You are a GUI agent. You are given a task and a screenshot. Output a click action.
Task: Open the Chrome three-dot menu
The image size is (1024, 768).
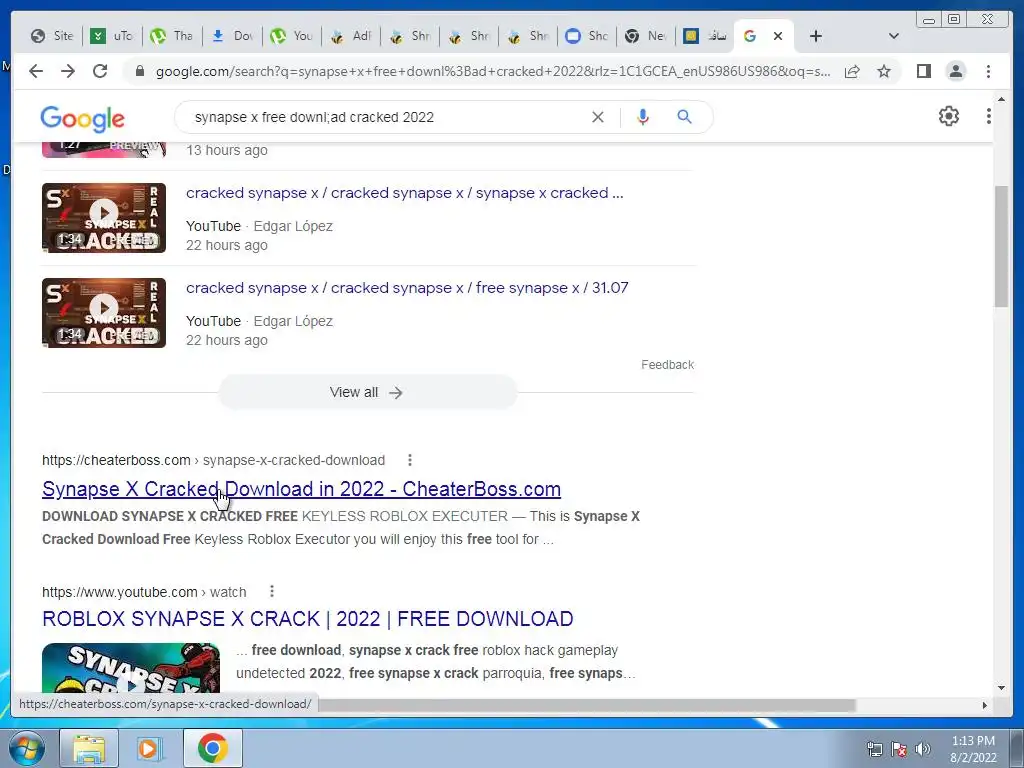tap(988, 71)
